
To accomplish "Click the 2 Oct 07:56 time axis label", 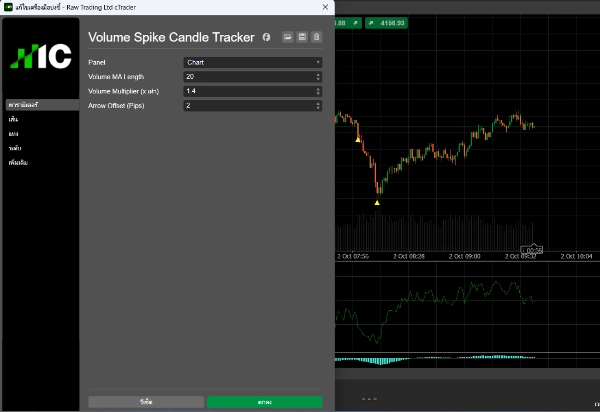I will (x=353, y=256).
